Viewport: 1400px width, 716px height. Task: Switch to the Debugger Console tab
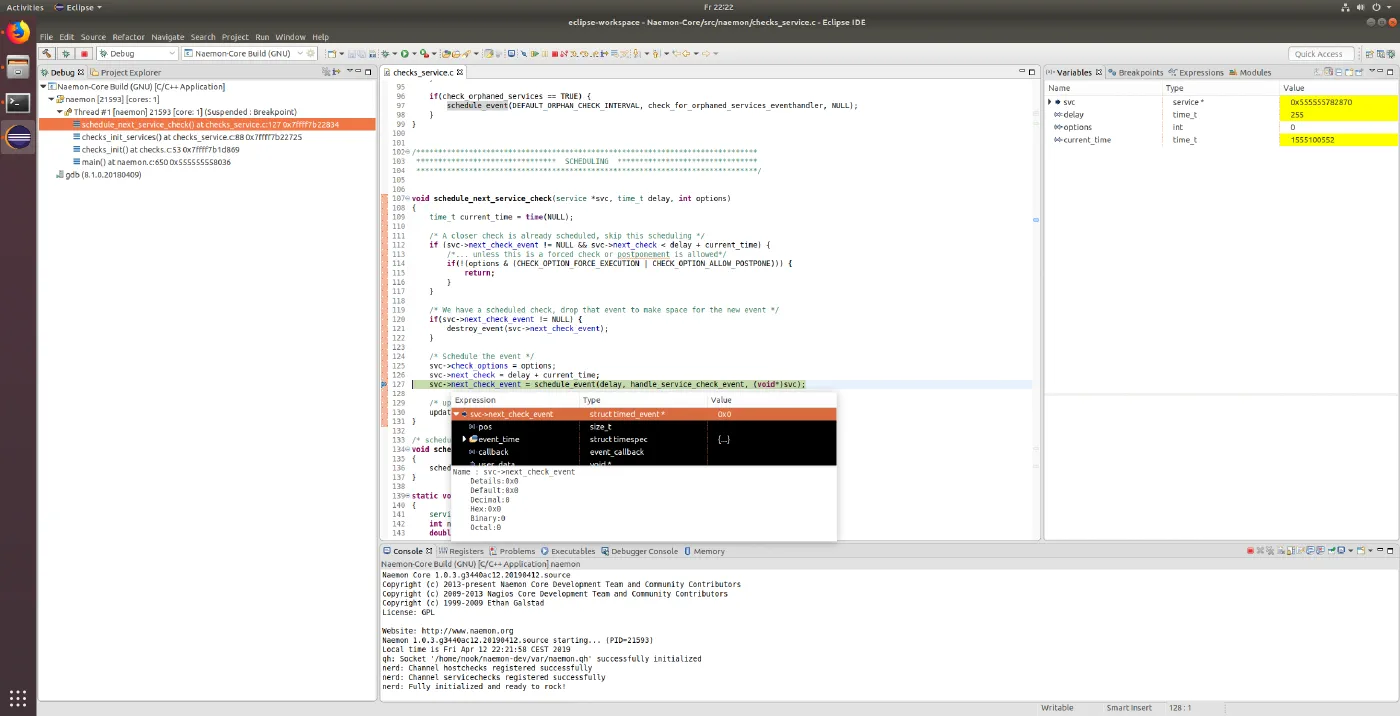click(639, 551)
